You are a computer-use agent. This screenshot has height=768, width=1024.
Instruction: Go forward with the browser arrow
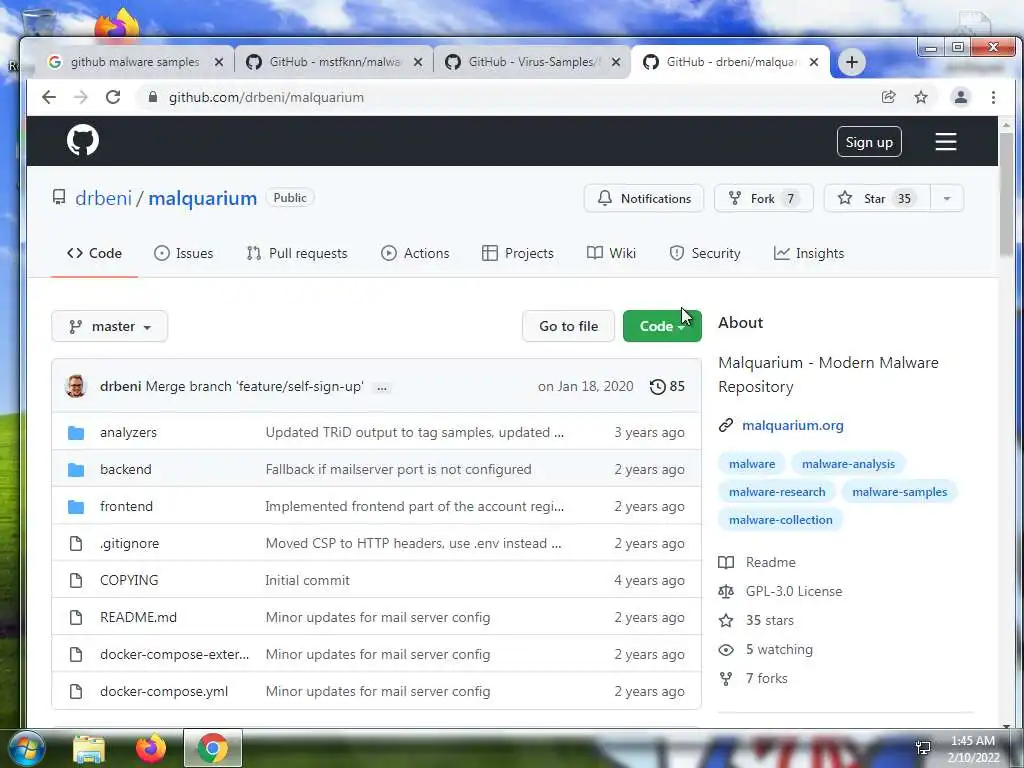[80, 97]
